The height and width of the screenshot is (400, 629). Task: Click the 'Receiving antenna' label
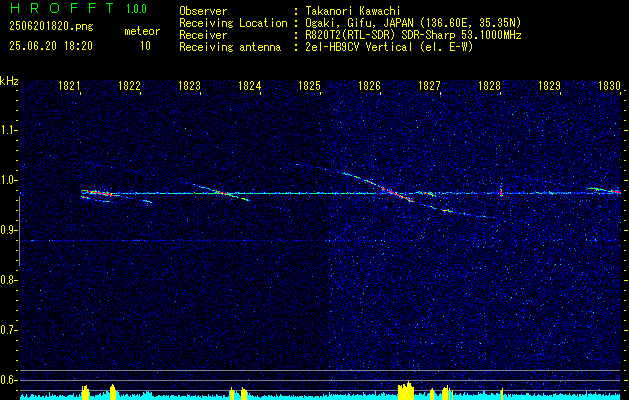click(x=230, y=47)
